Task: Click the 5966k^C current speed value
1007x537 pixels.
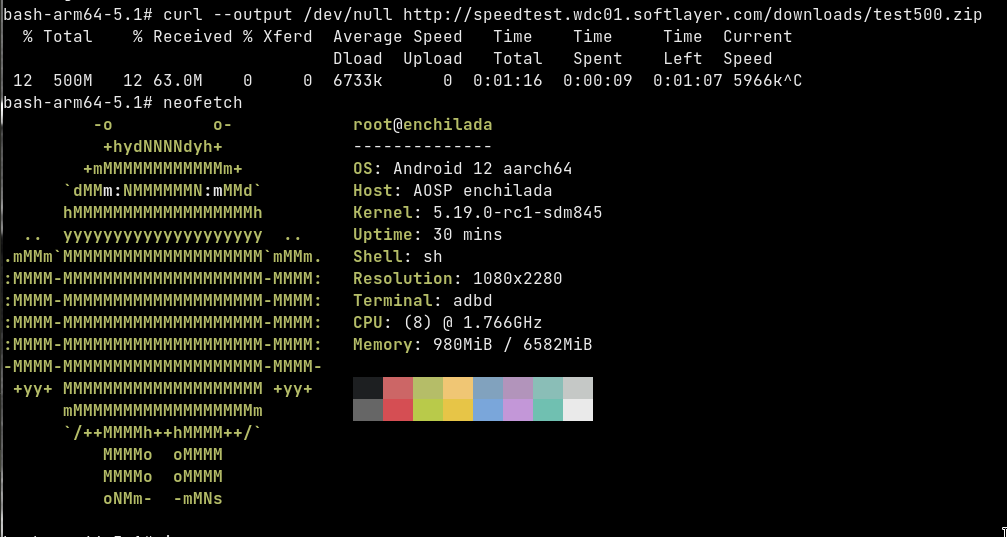Action: click(x=767, y=81)
